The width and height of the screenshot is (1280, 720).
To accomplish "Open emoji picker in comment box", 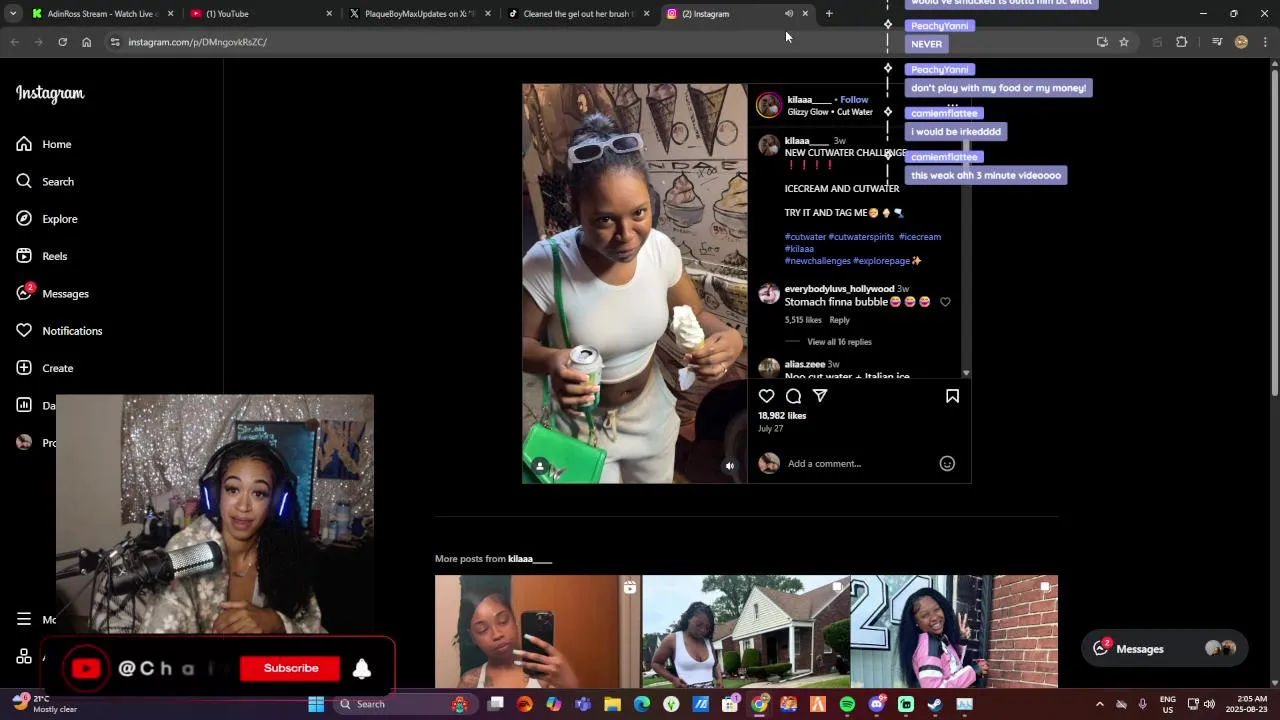I will point(947,463).
